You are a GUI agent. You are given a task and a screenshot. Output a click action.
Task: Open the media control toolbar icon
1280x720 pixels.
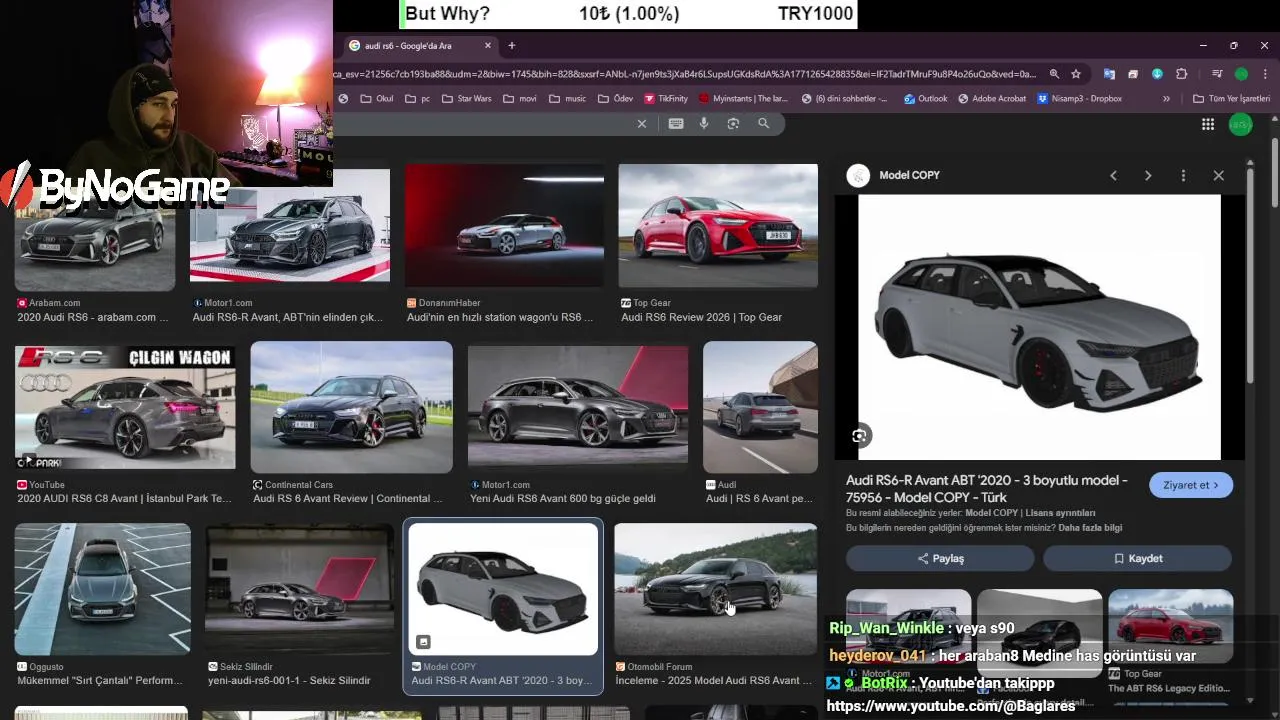coord(1217,74)
